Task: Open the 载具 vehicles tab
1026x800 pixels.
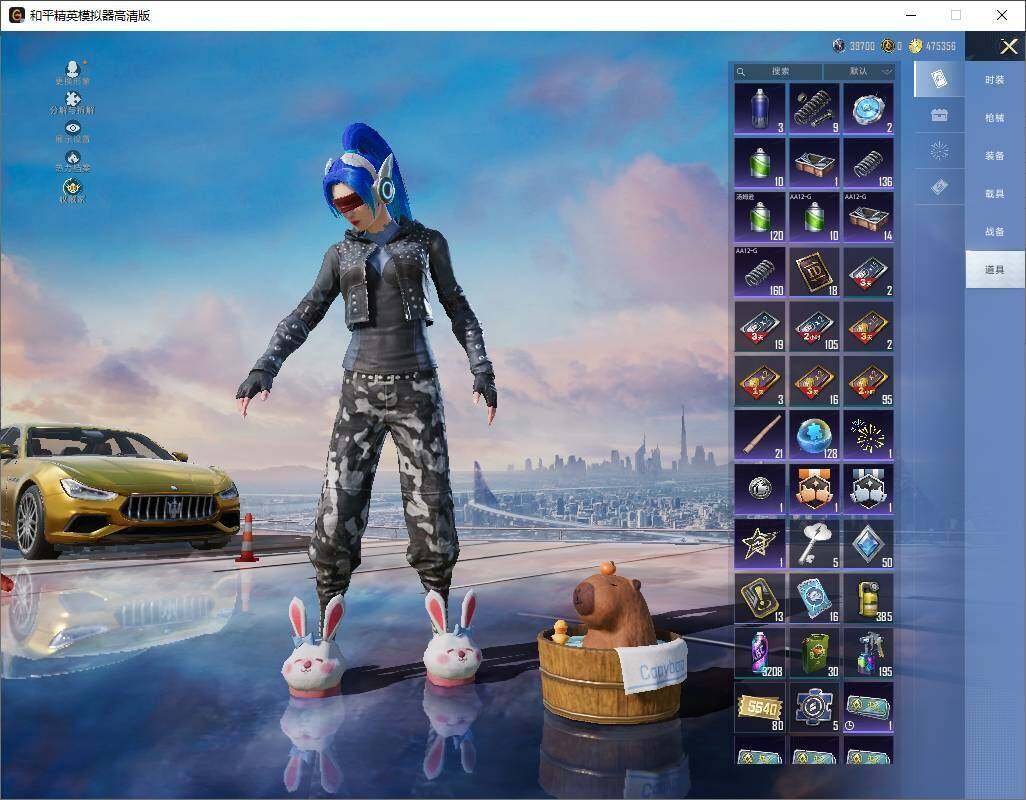Action: tap(995, 194)
